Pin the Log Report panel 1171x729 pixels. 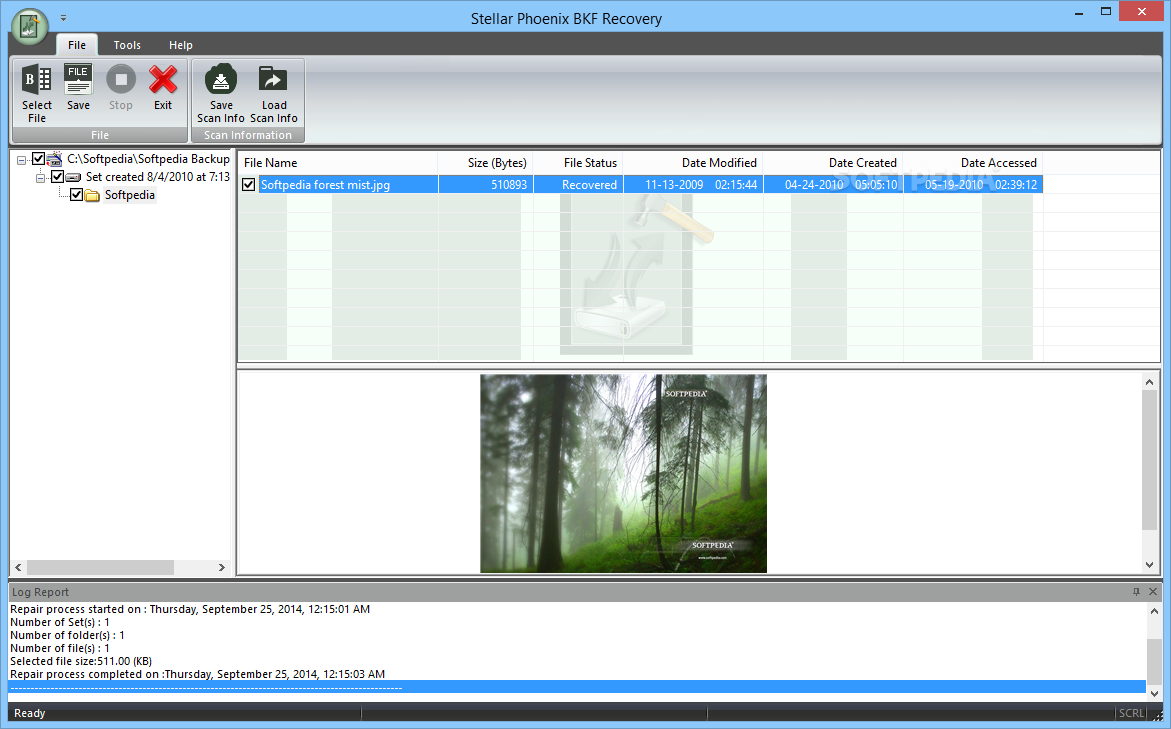coord(1136,592)
